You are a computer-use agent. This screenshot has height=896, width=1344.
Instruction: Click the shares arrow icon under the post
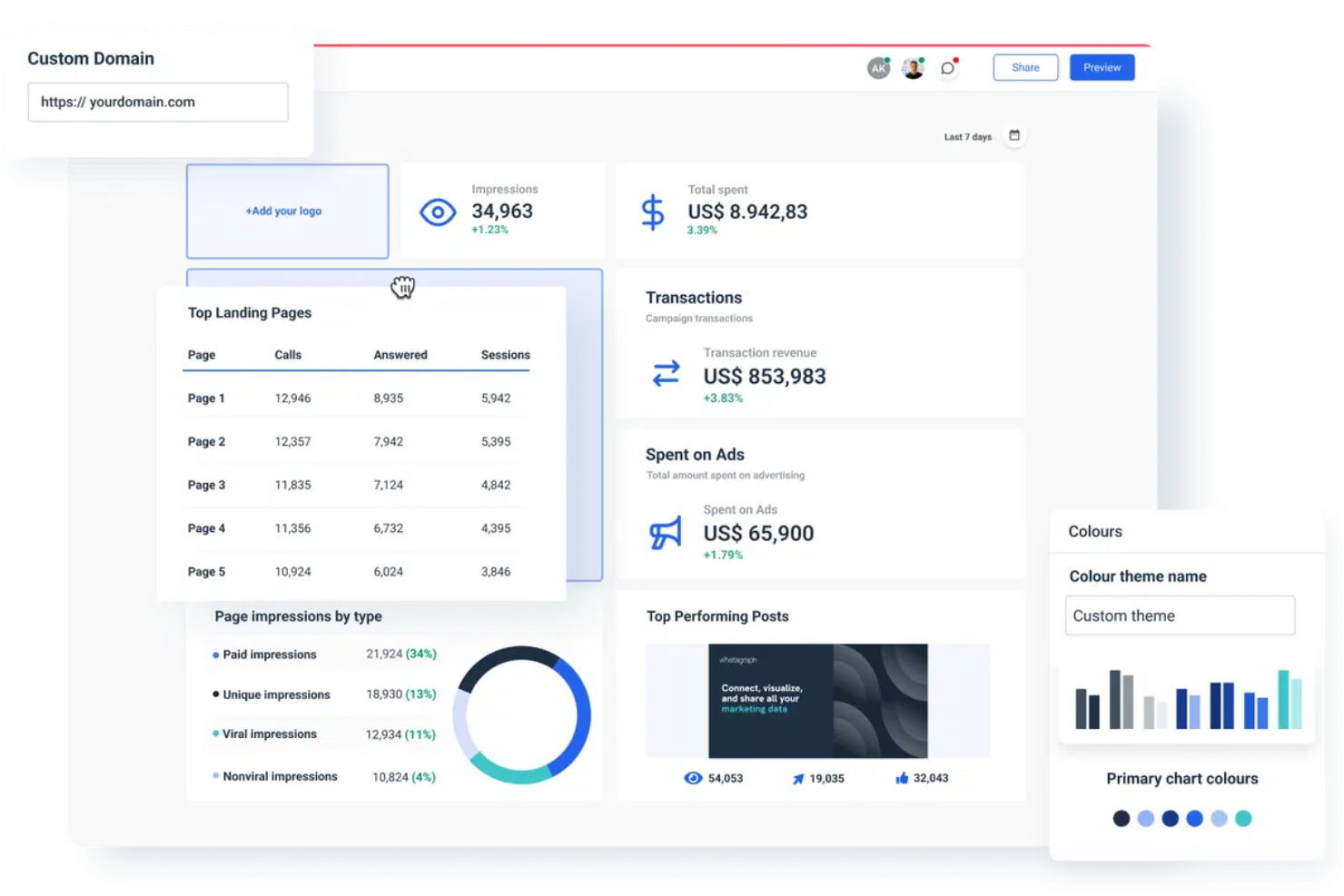click(797, 778)
